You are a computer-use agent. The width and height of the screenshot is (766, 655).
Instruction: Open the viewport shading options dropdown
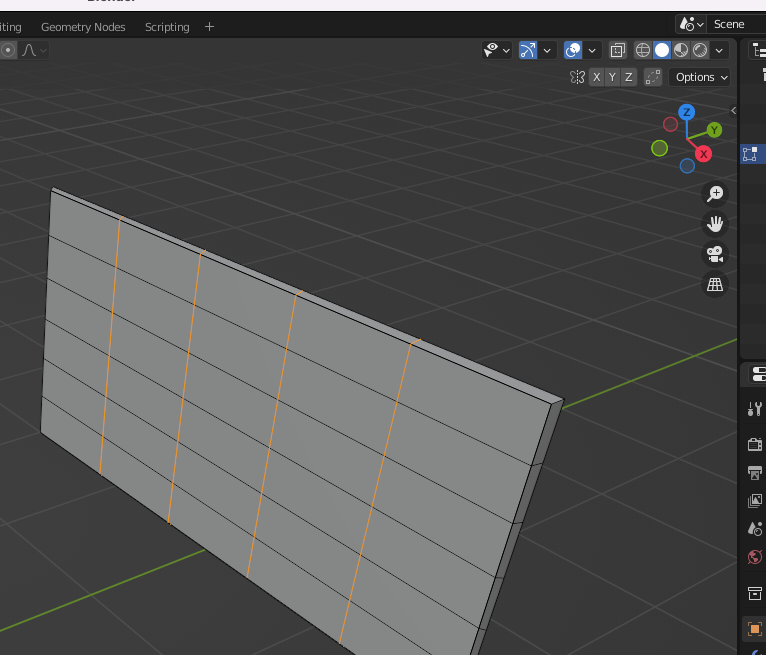[x=719, y=50]
